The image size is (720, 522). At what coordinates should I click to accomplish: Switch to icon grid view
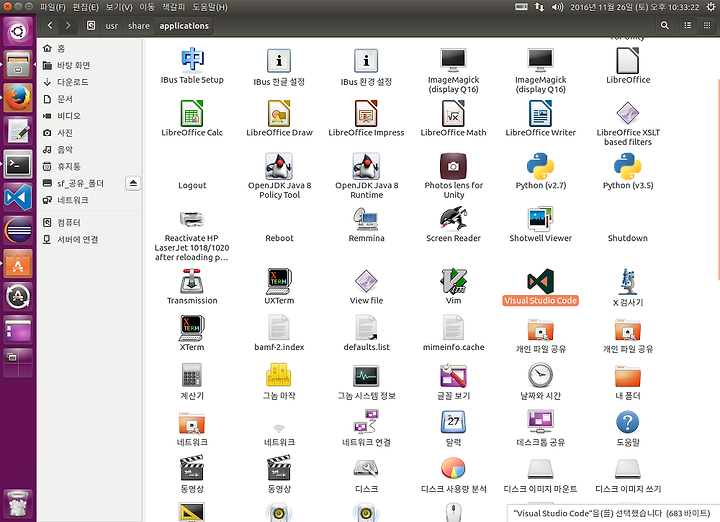(x=707, y=25)
